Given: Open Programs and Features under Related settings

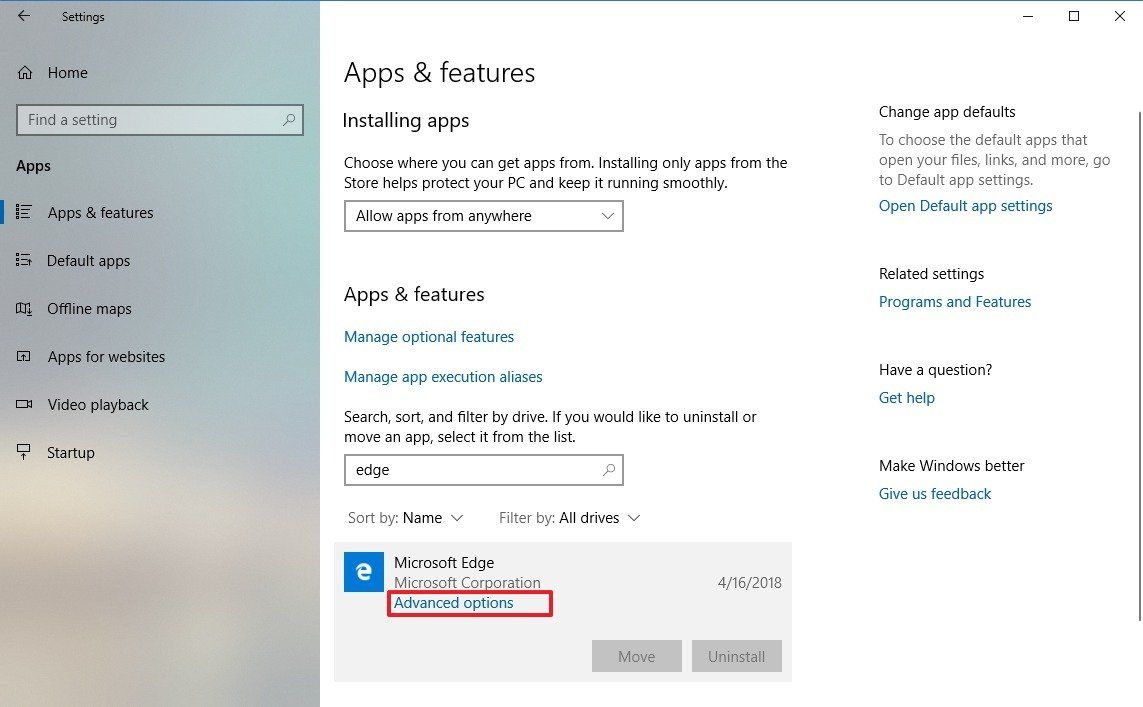Looking at the screenshot, I should pos(954,301).
